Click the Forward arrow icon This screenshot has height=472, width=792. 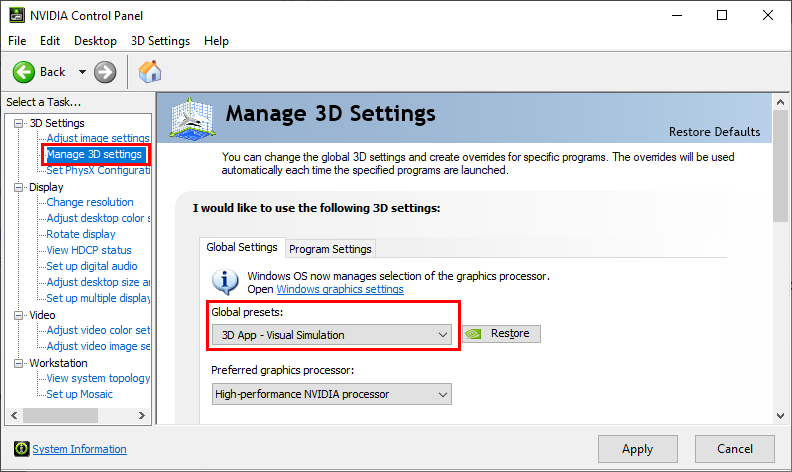(105, 72)
